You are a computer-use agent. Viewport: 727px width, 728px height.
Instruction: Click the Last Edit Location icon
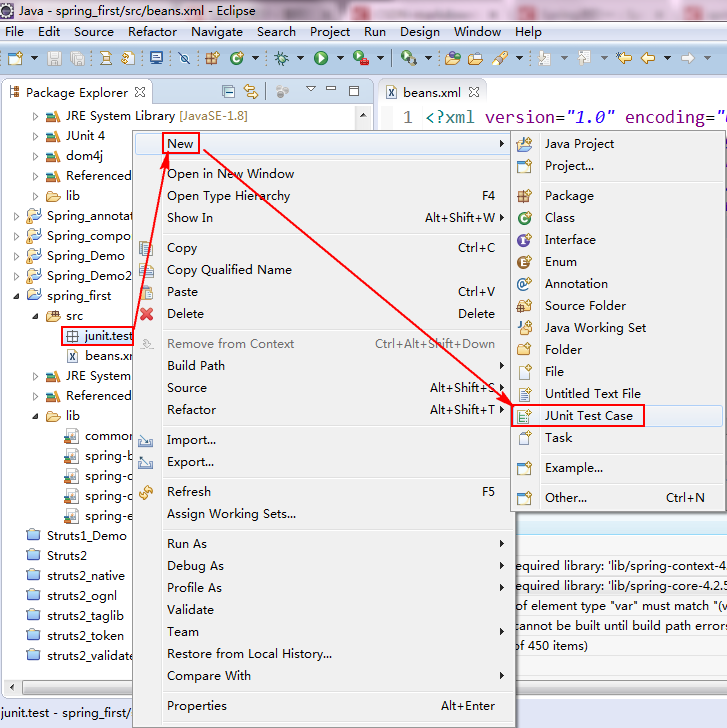click(x=624, y=58)
